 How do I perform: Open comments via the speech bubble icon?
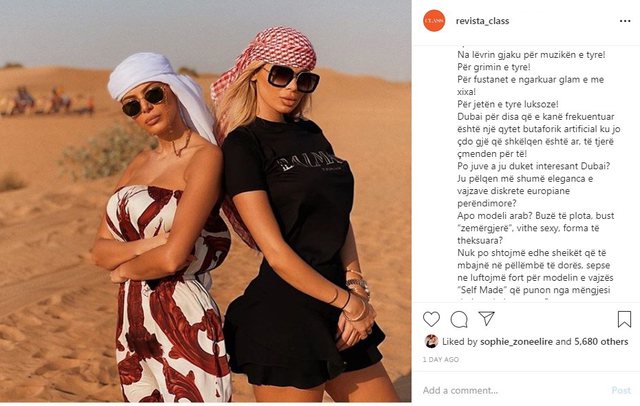tap(459, 319)
